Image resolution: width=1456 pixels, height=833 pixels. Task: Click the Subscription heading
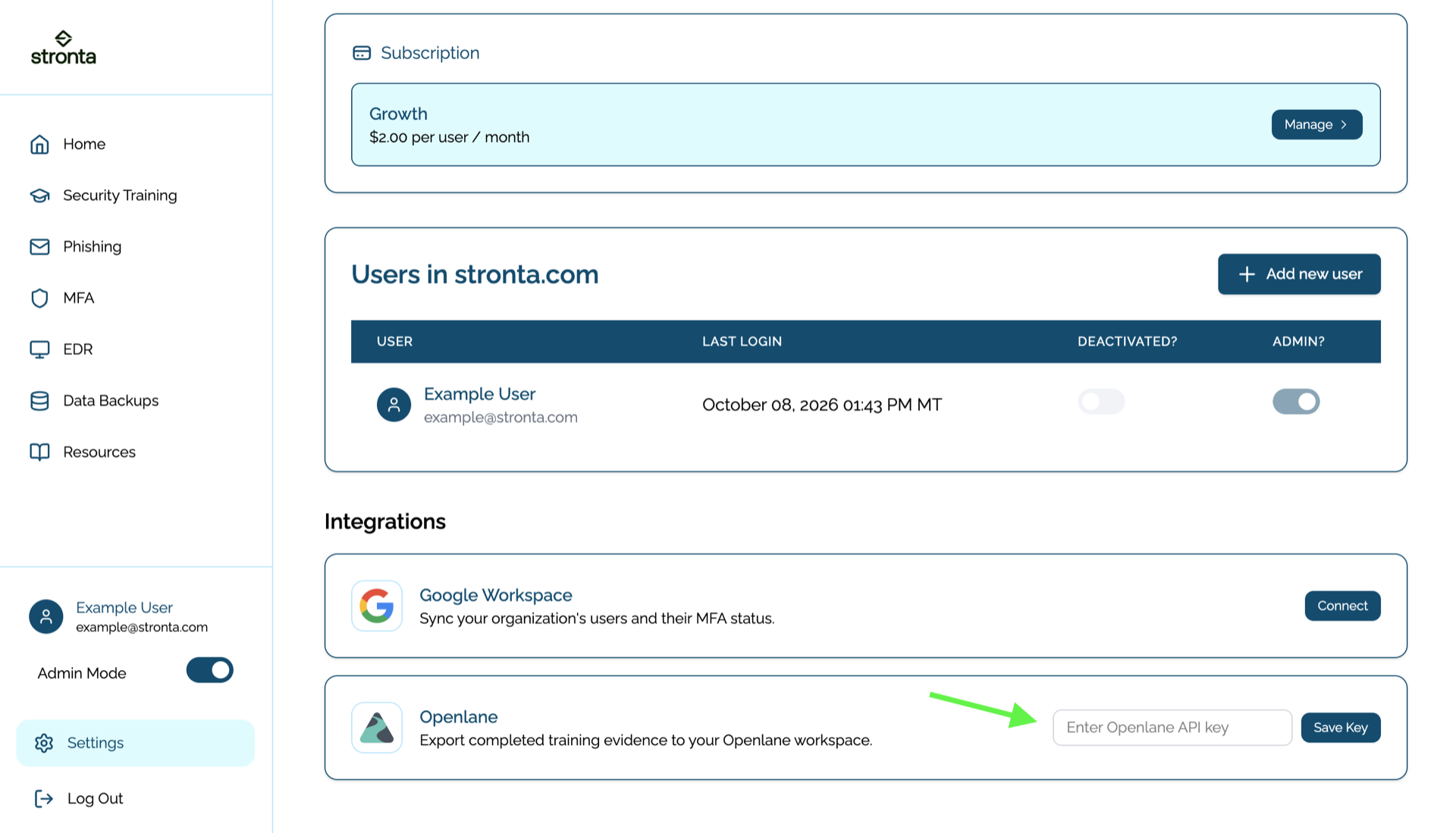pos(430,53)
